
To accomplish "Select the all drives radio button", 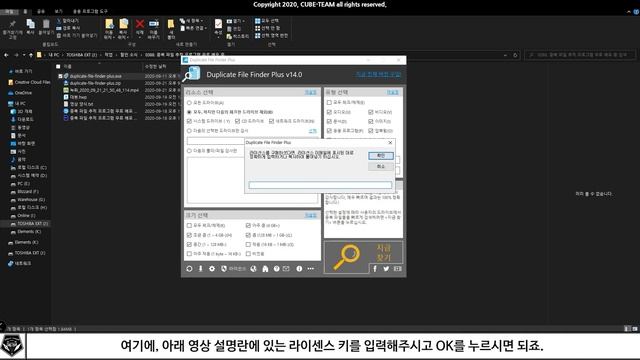I will pos(189,103).
